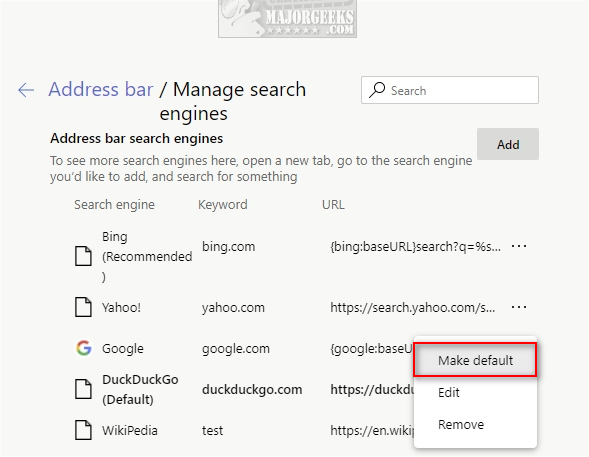Click the Add button
The image size is (589, 457).
[508, 144]
